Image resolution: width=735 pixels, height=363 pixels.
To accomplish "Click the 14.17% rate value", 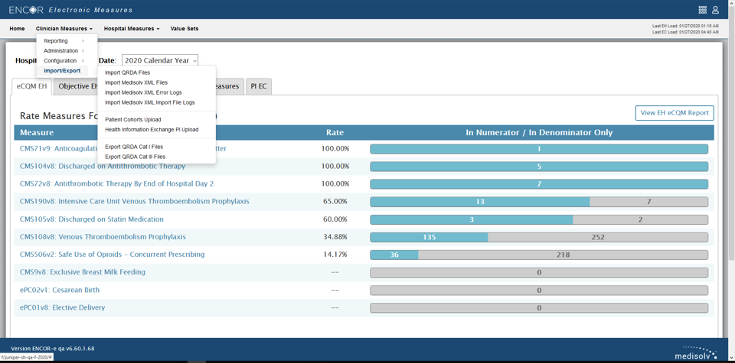I will click(x=335, y=255).
